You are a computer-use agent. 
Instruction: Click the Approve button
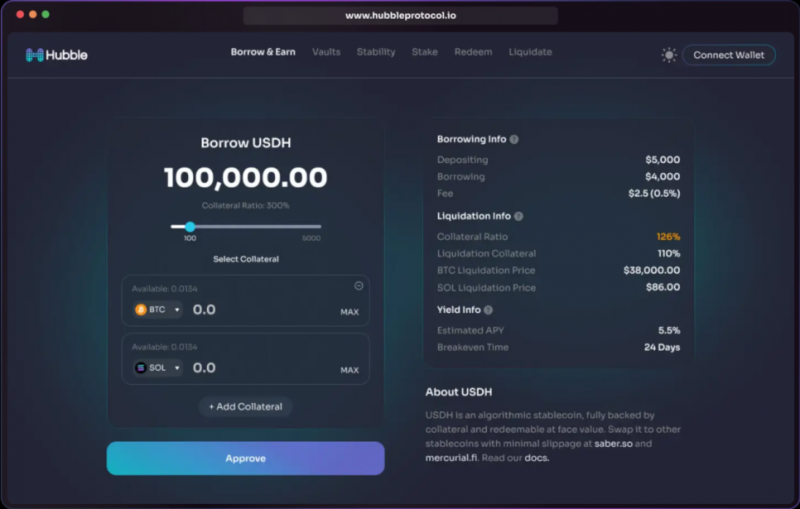coord(245,458)
